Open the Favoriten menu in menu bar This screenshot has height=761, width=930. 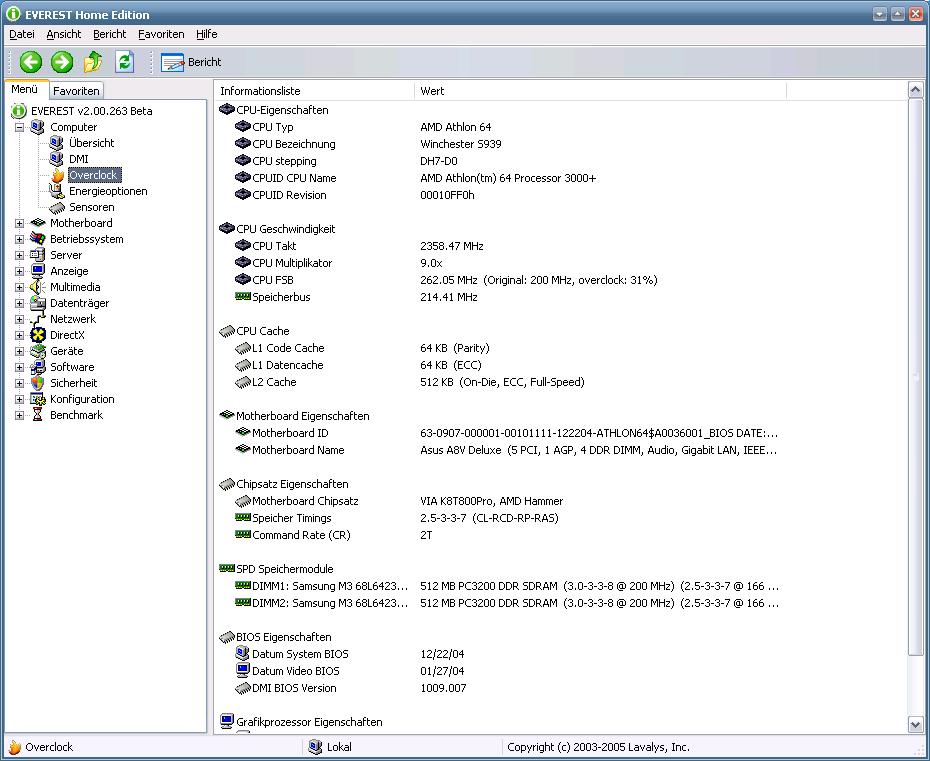click(x=161, y=34)
